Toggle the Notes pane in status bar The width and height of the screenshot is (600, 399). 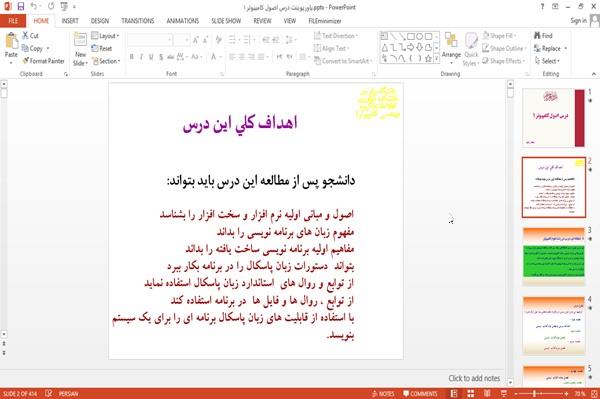(383, 394)
